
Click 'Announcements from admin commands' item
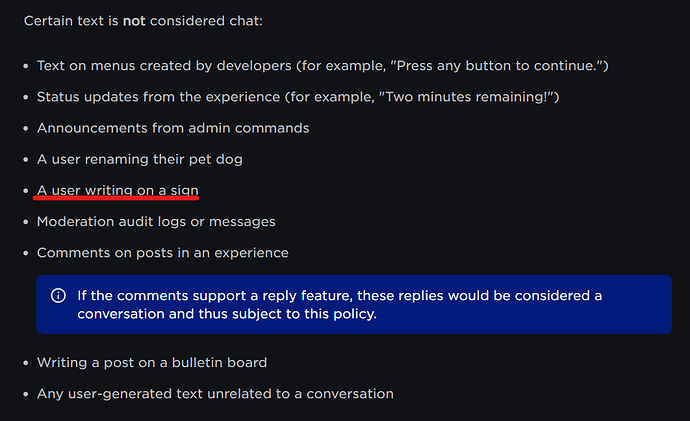click(173, 128)
